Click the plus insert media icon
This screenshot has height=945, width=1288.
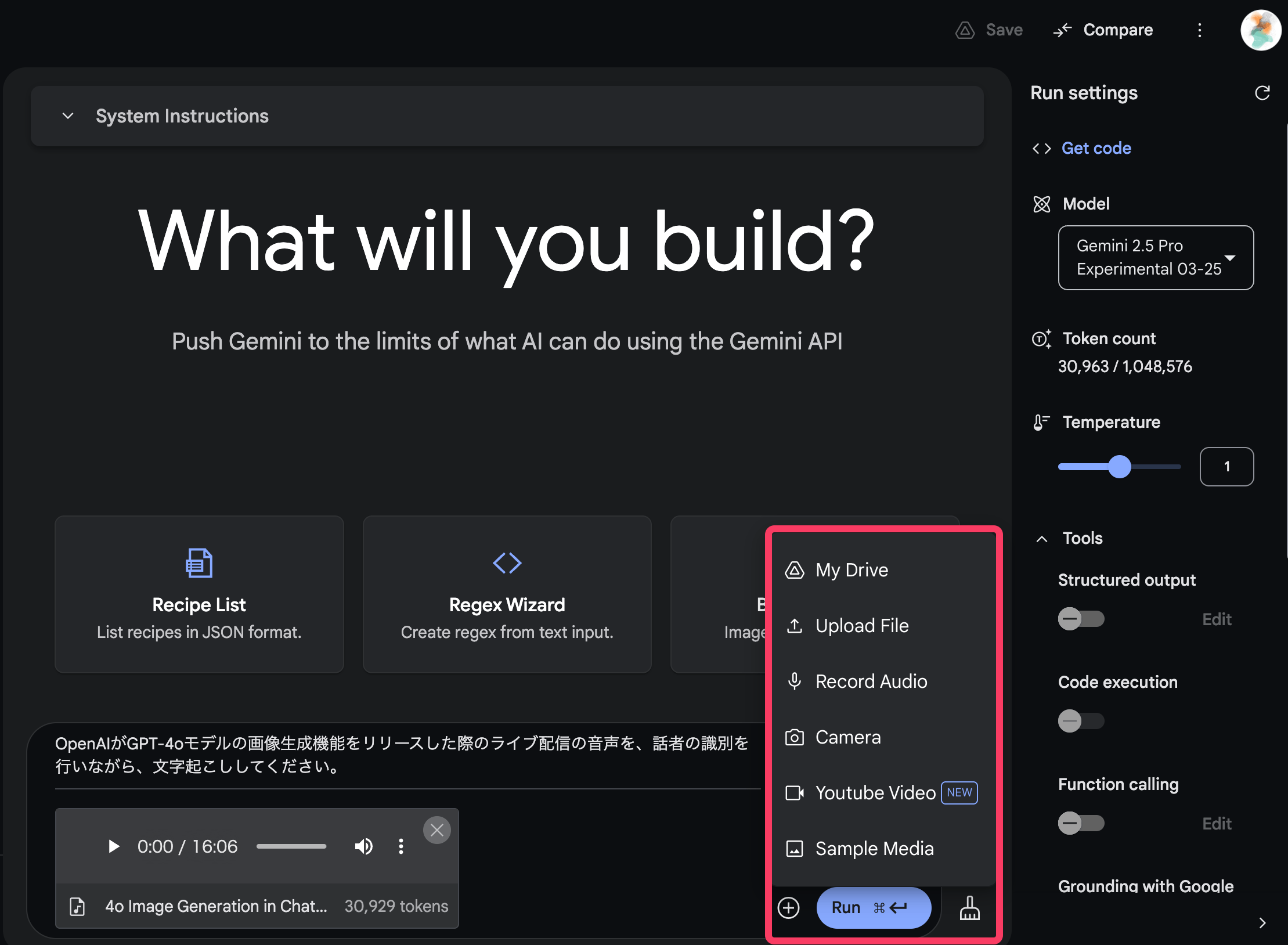pyautogui.click(x=788, y=907)
